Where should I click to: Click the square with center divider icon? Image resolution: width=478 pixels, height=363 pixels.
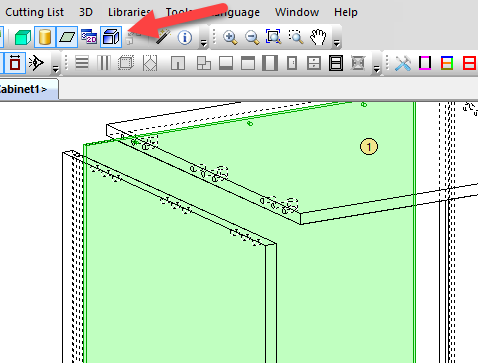[178, 63]
